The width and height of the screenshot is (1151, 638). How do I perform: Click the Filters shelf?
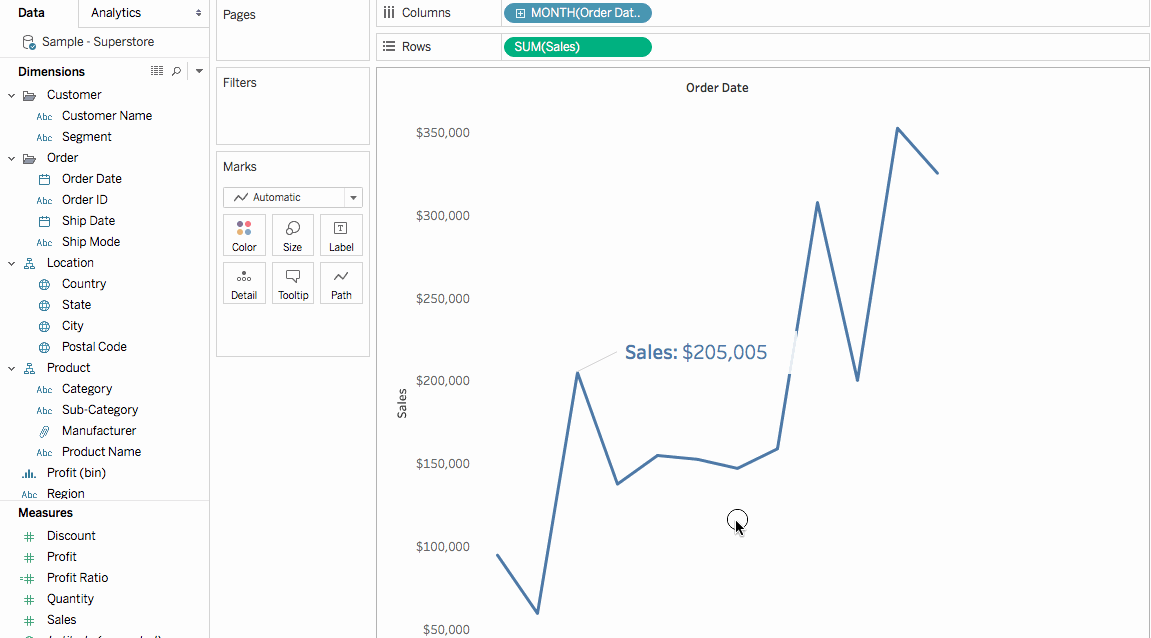[293, 106]
